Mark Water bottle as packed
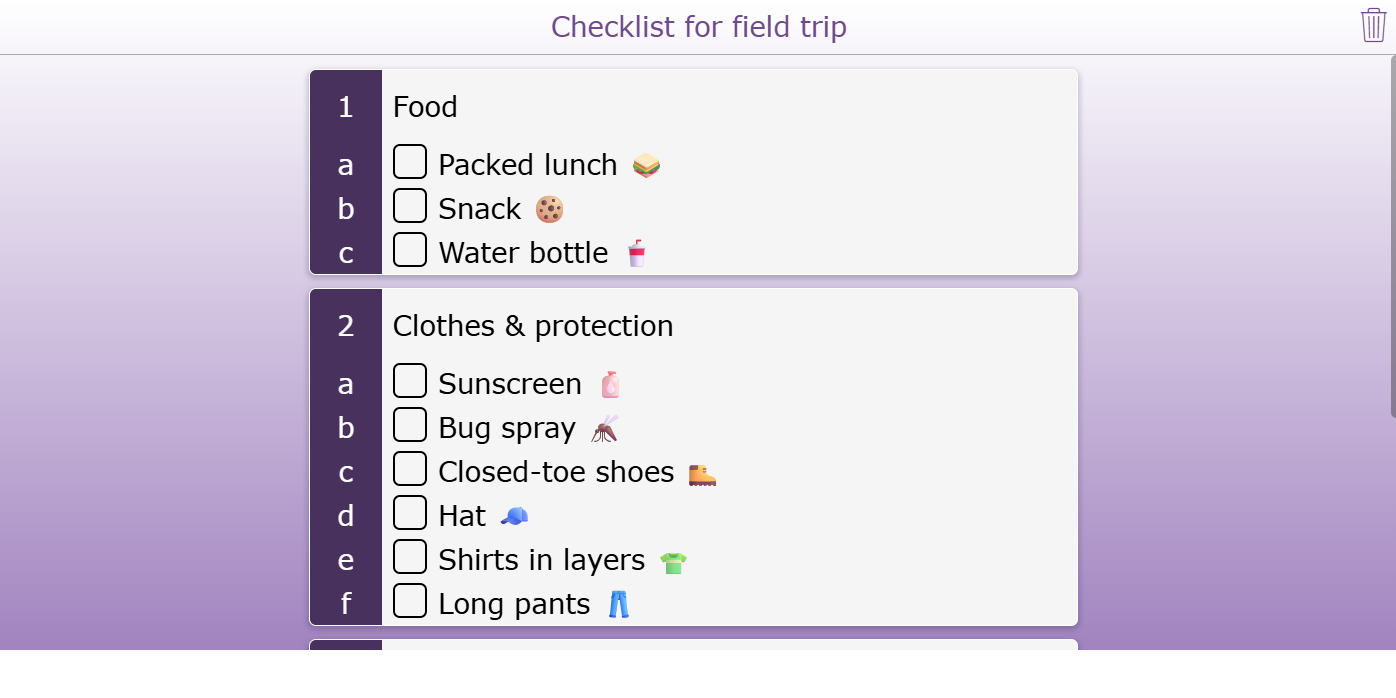Image resolution: width=1396 pixels, height=698 pixels. click(x=410, y=250)
